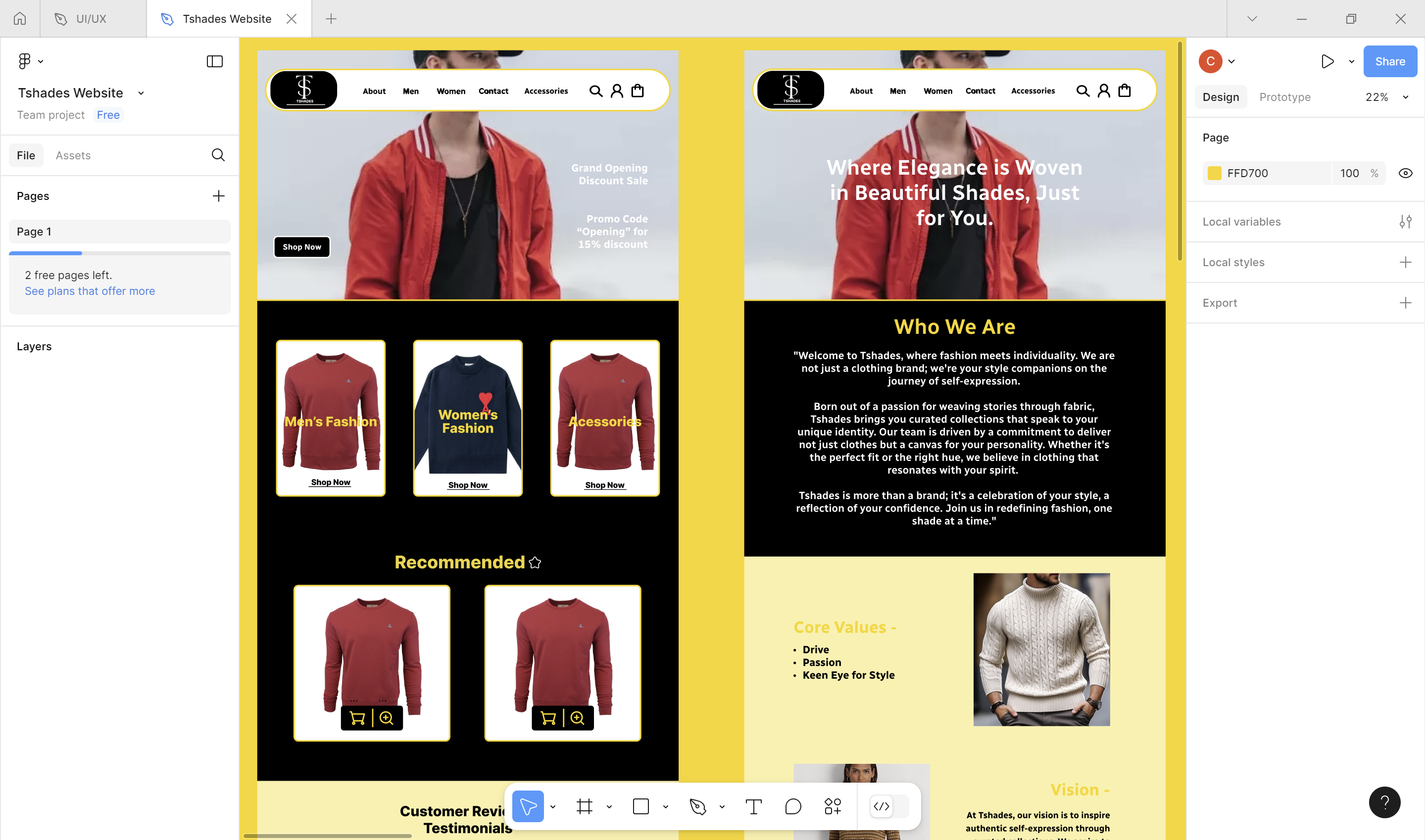Switch to Prototype tab
The image size is (1425, 840).
point(1284,97)
